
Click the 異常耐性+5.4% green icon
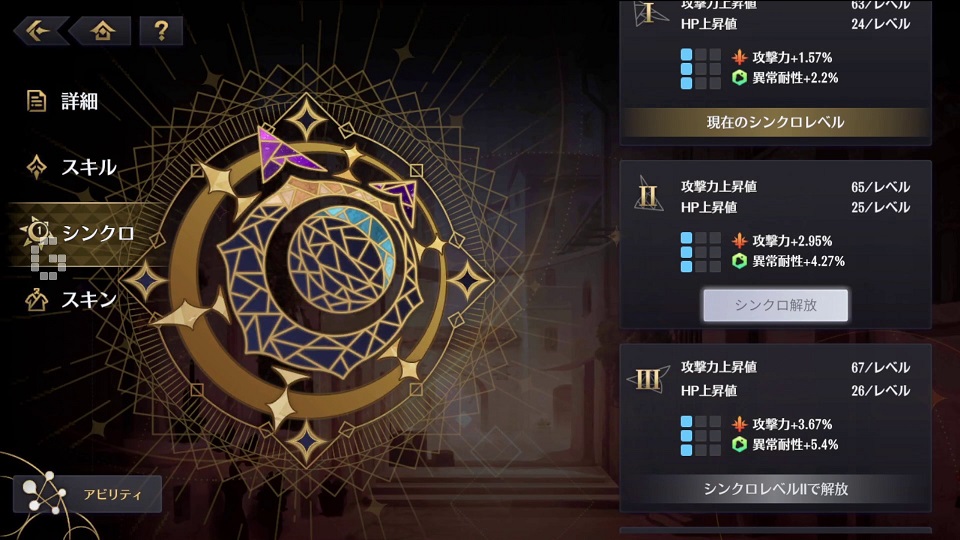coord(740,444)
